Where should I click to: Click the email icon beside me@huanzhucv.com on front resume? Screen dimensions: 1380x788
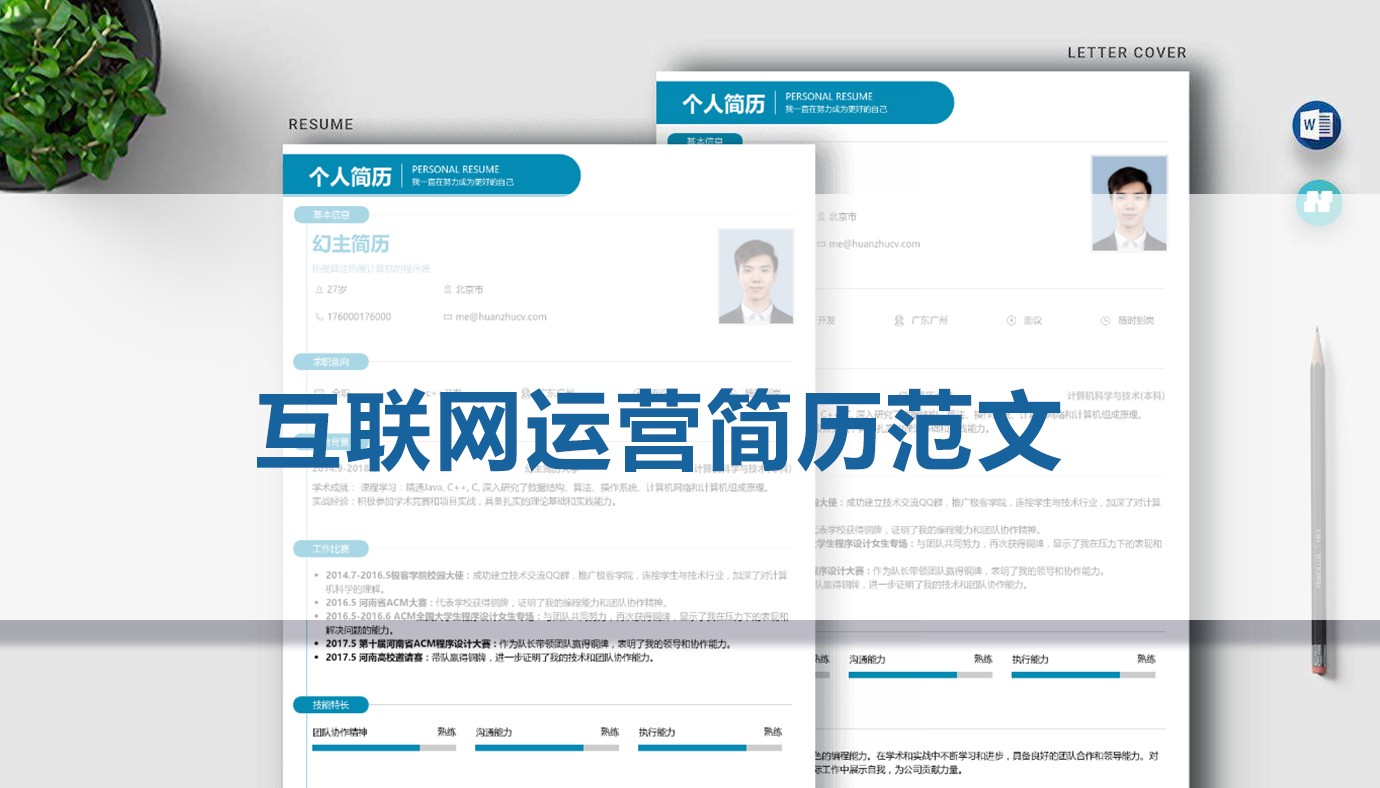tap(447, 317)
